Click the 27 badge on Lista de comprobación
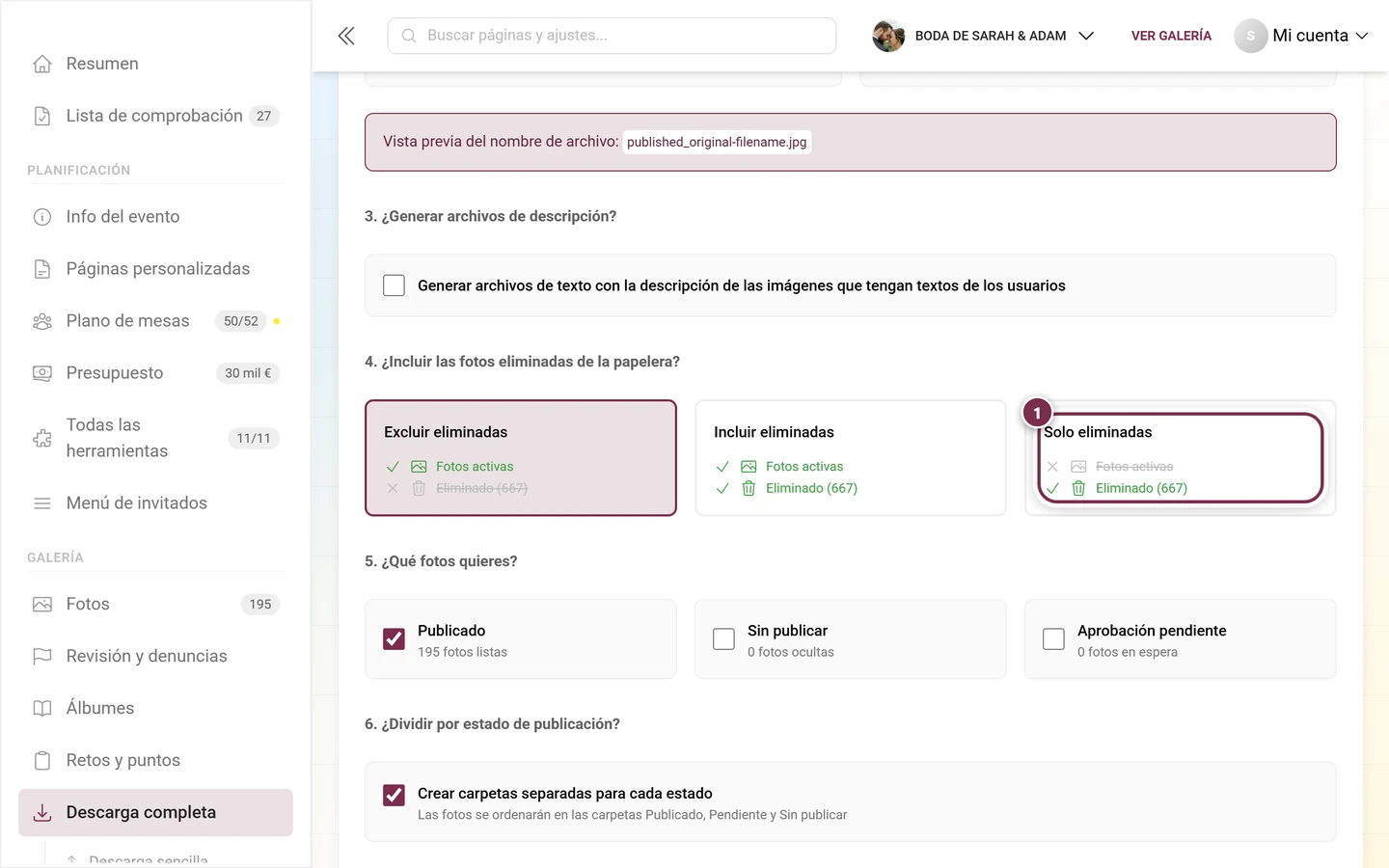 [264, 116]
